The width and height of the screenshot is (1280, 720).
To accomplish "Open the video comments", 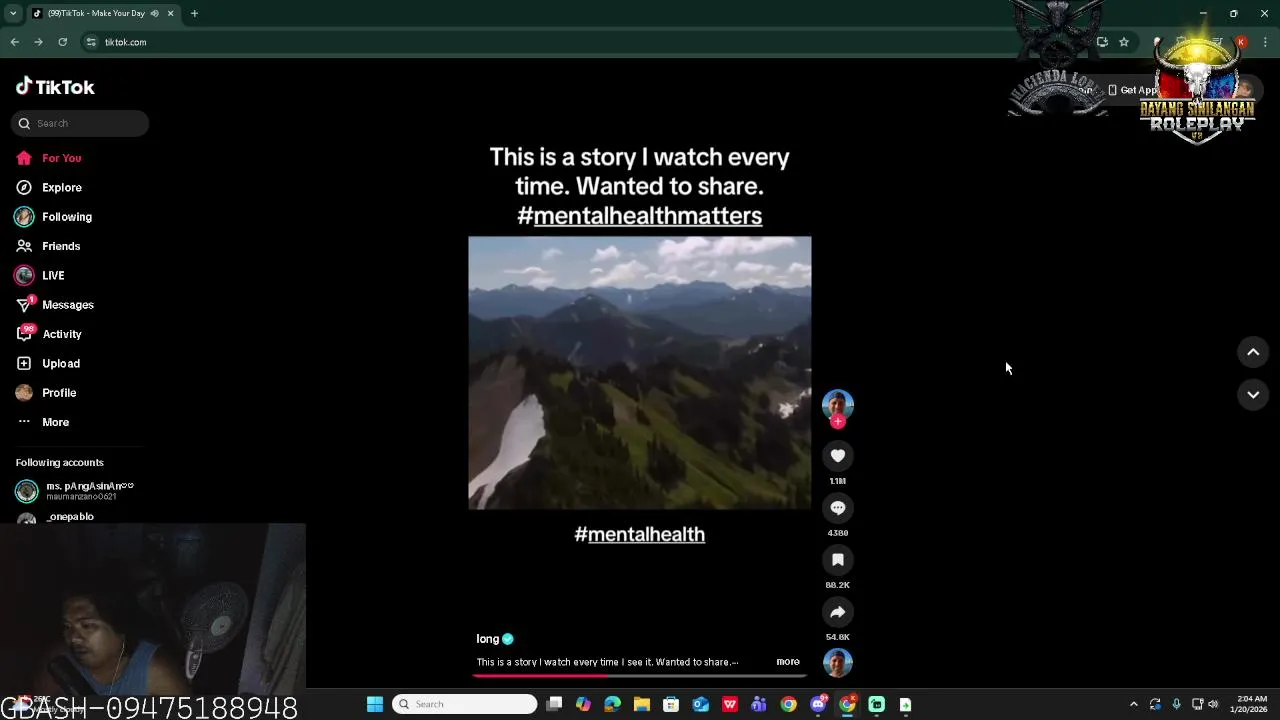I will point(838,508).
